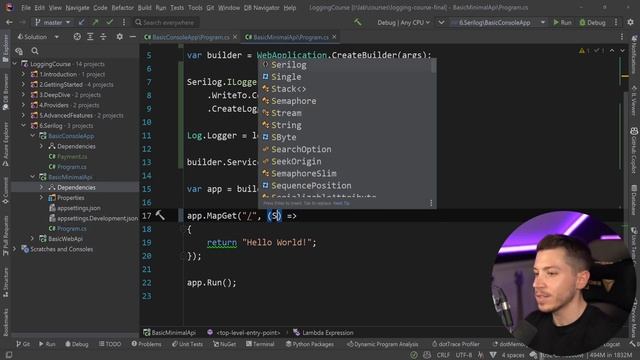Choose SequencePosition from the completion list
This screenshot has width=640, height=360.
tap(346, 186)
